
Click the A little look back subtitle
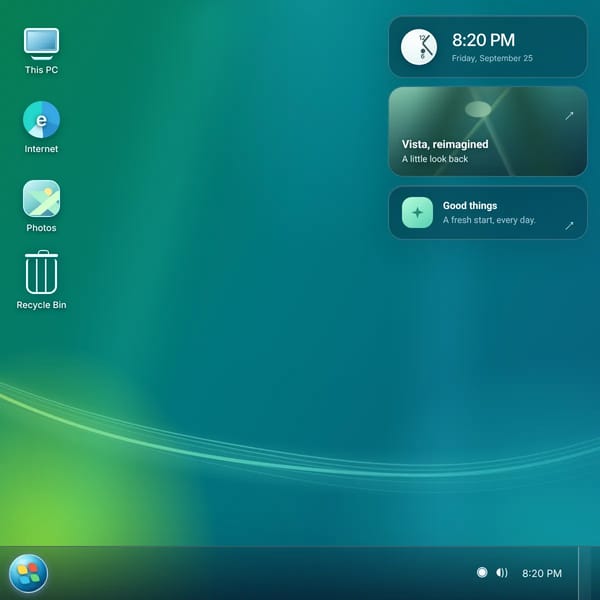pos(435,159)
